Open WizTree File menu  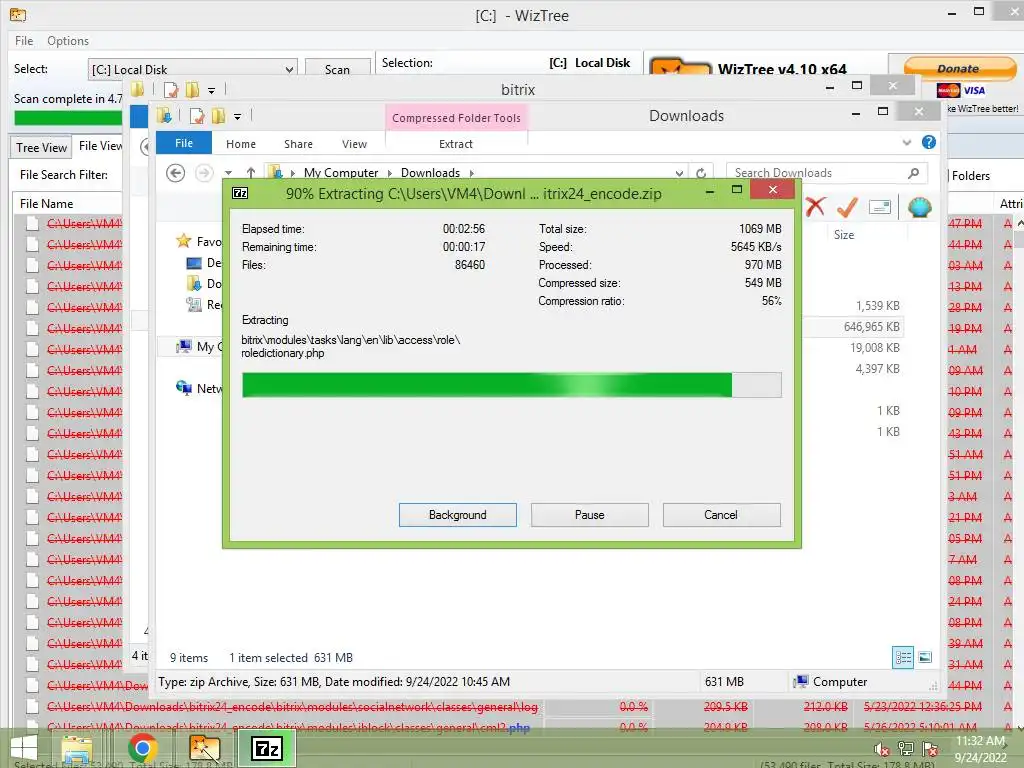[24, 40]
